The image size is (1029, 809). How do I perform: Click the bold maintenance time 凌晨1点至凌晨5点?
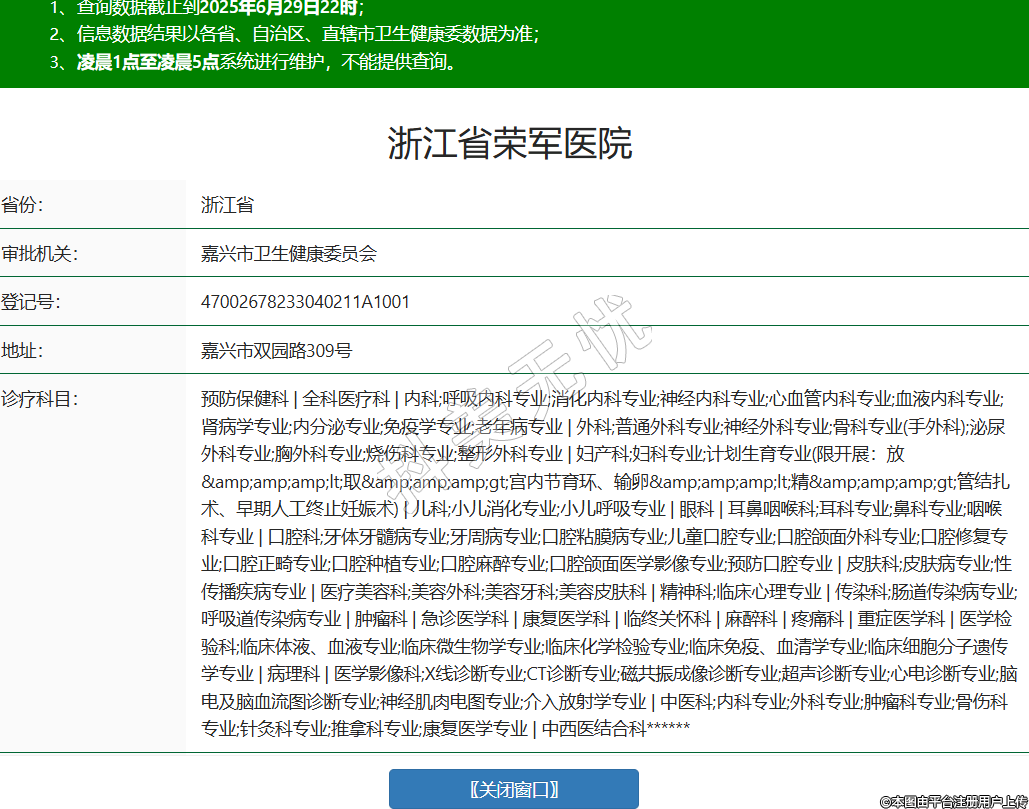click(x=148, y=62)
